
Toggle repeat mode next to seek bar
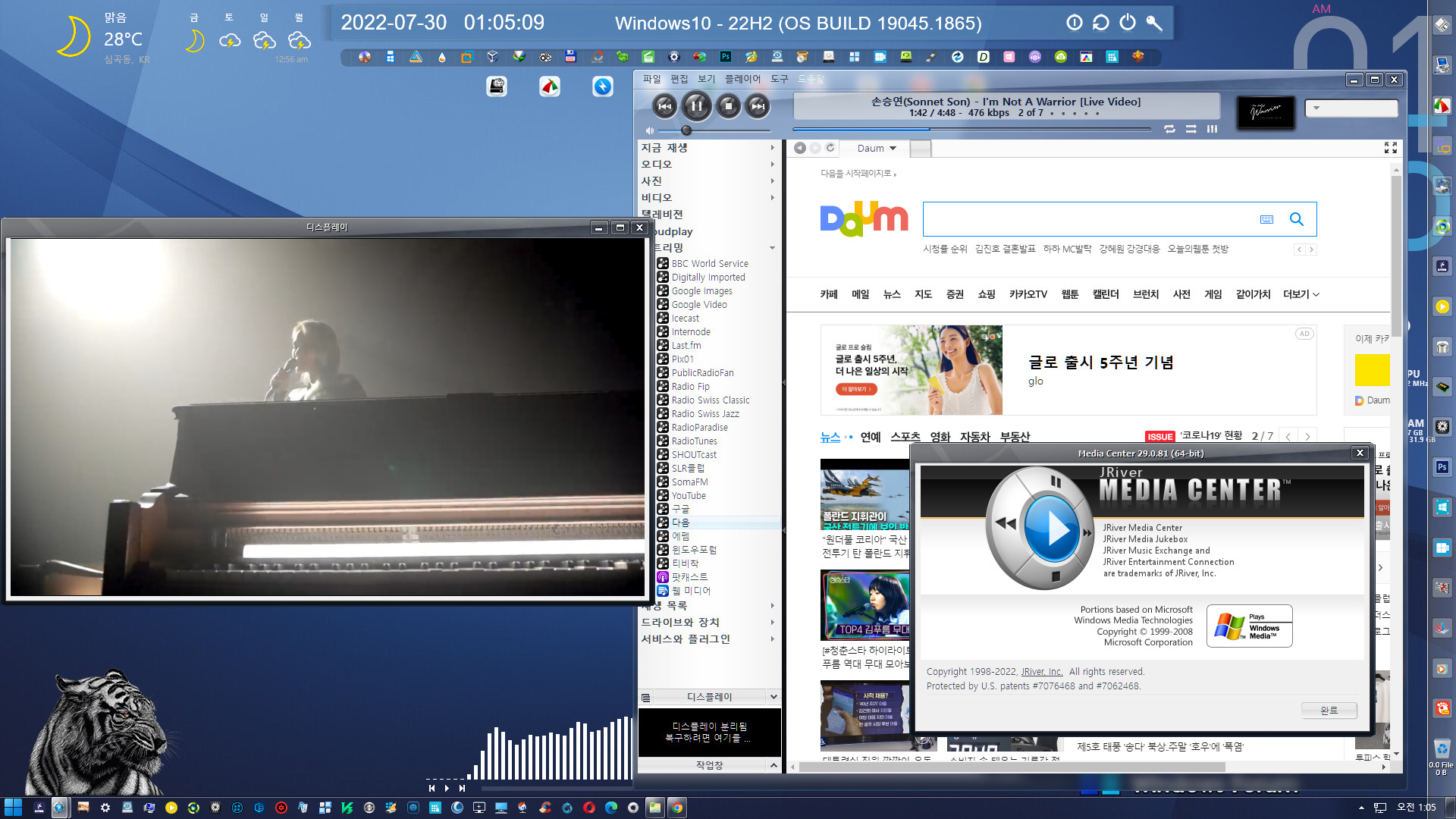pos(1169,129)
